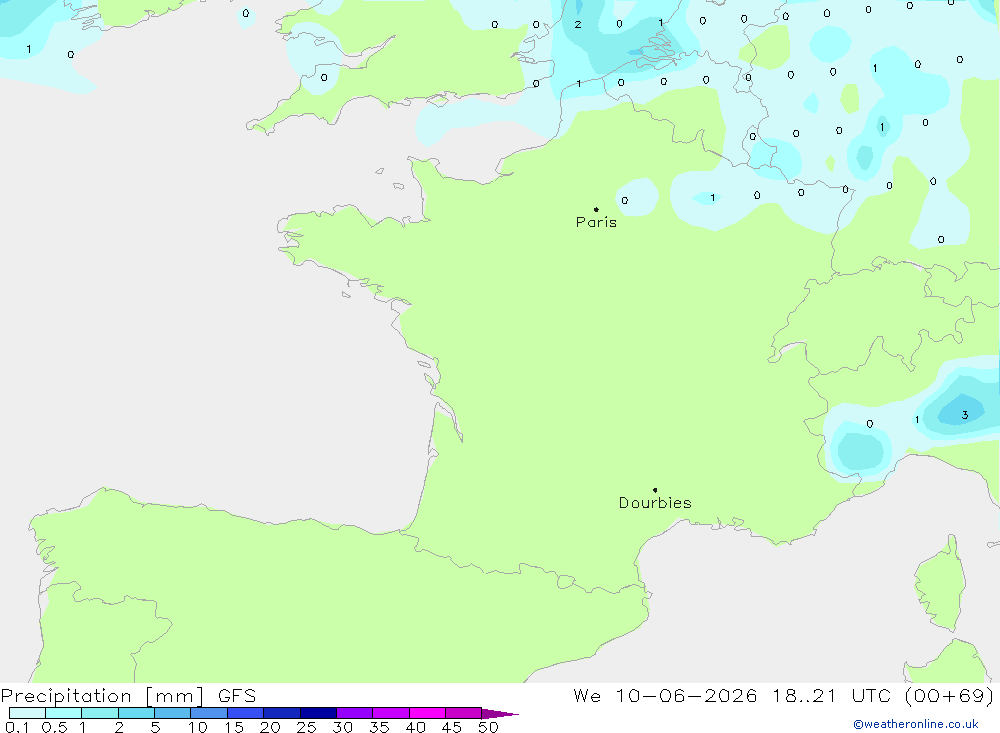
Task: Pick the 20–25 mm dark blue legend swatch
Action: [281, 713]
